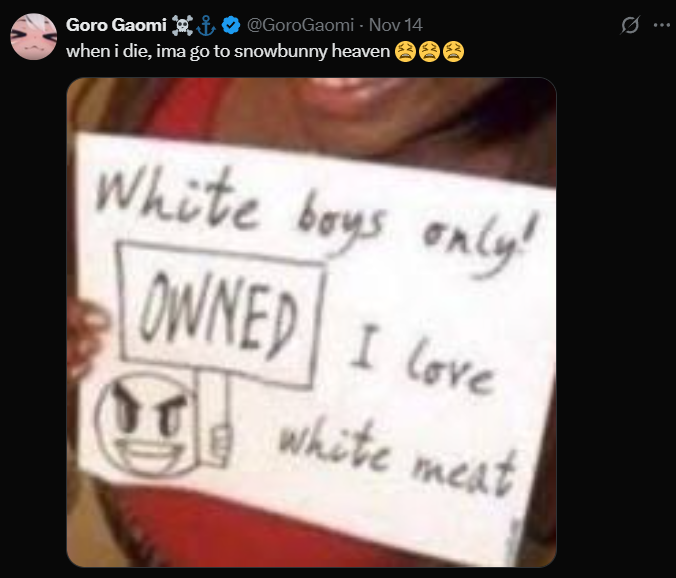Open the @GoroGaomi handle link

(300, 25)
